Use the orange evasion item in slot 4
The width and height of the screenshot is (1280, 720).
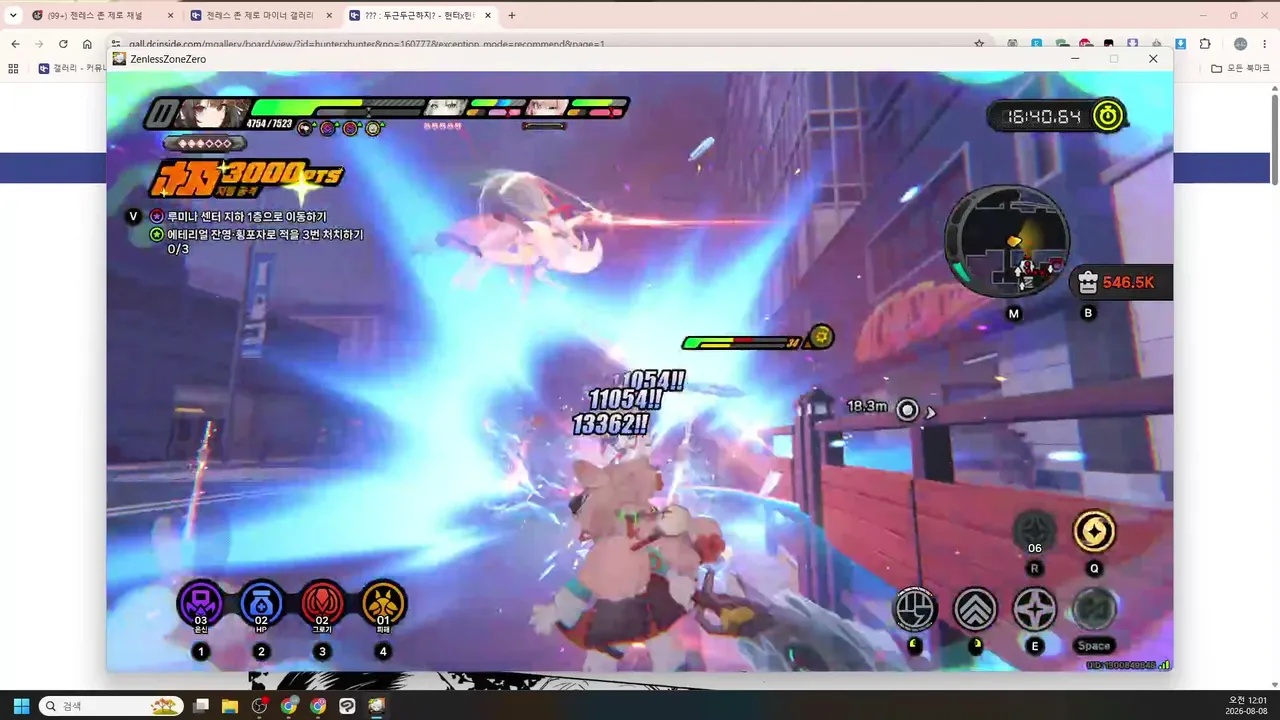click(383, 604)
